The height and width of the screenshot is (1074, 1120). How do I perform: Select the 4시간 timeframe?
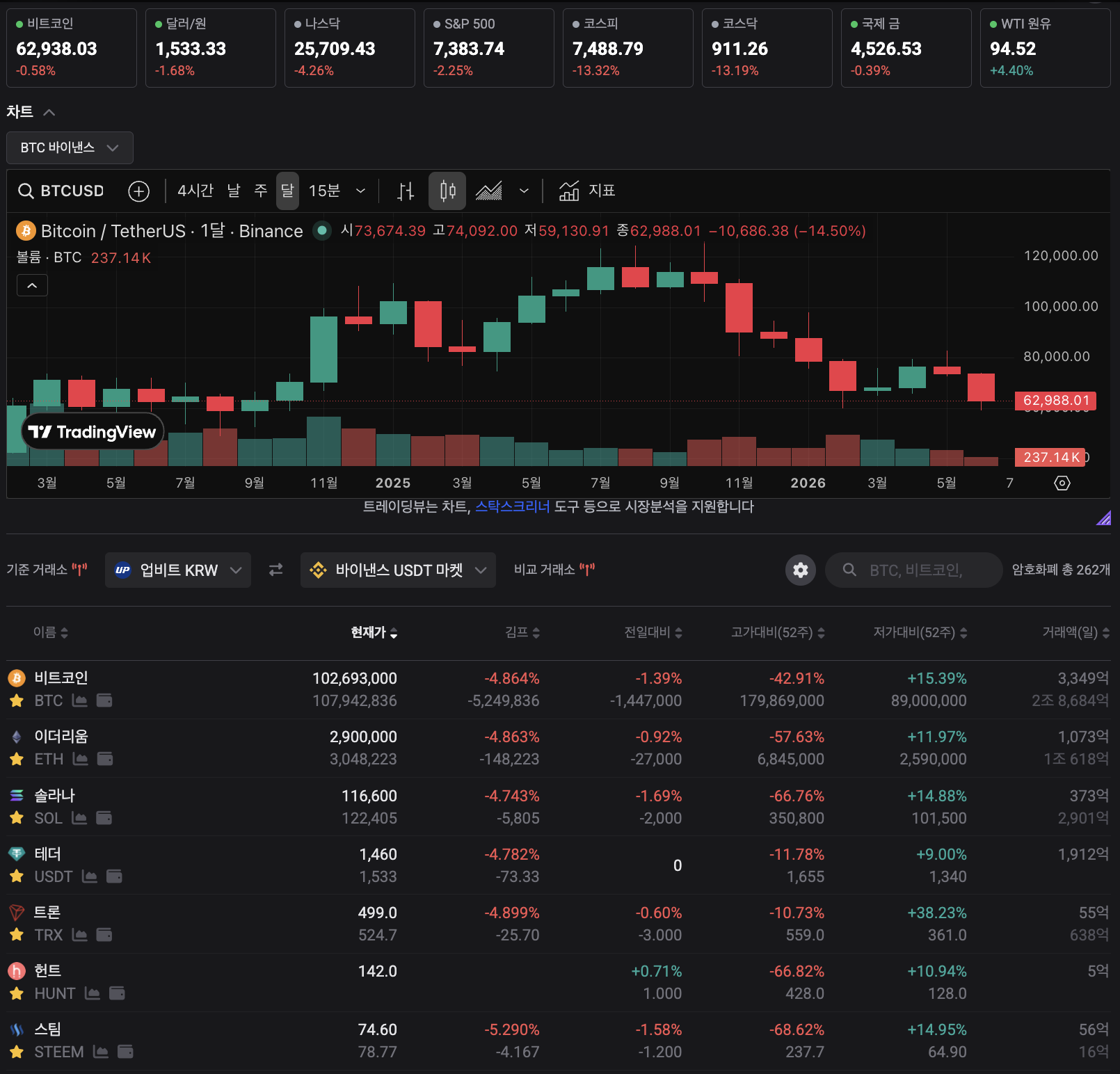pyautogui.click(x=195, y=191)
